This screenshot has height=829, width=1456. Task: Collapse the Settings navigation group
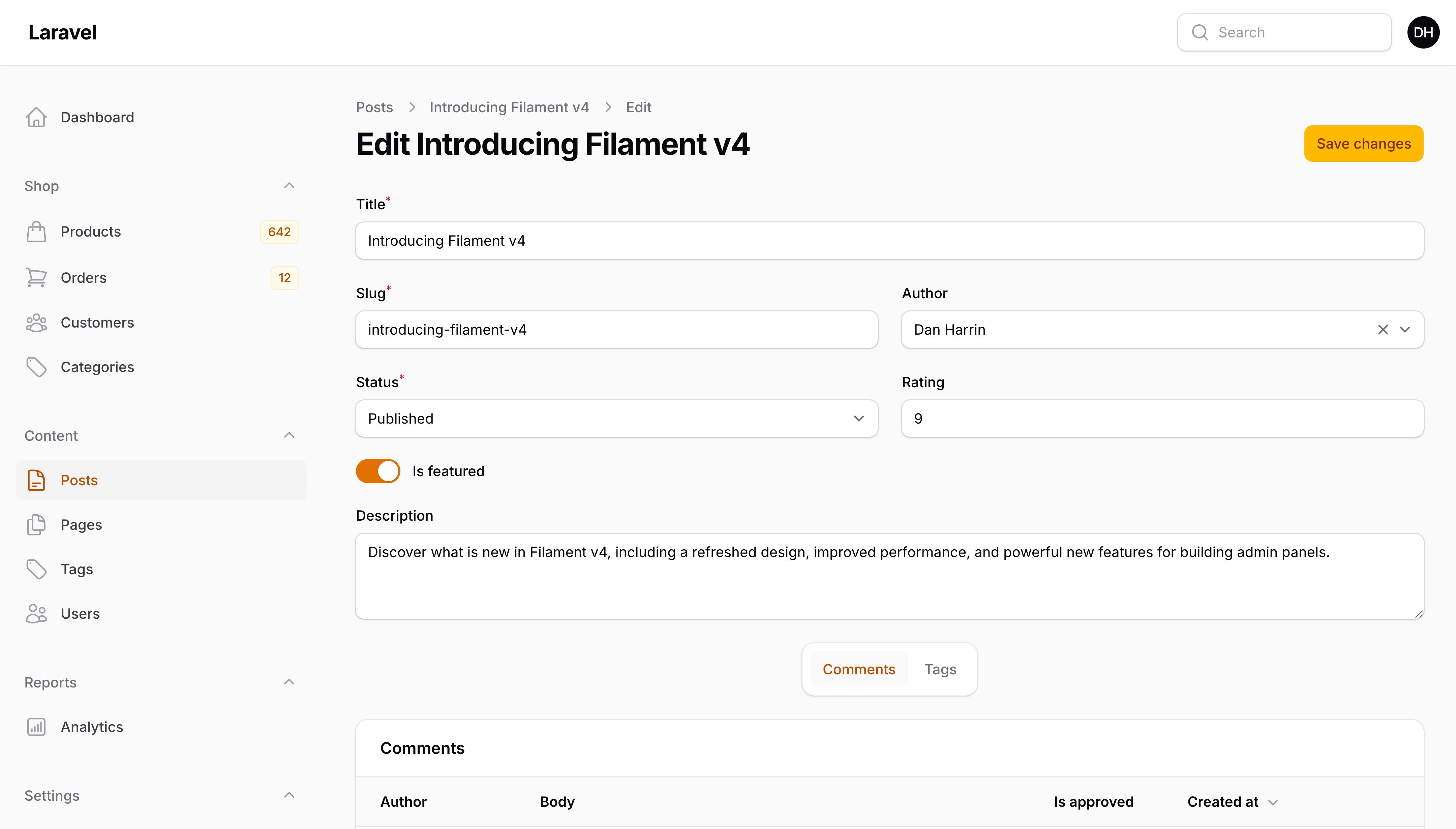click(x=289, y=795)
